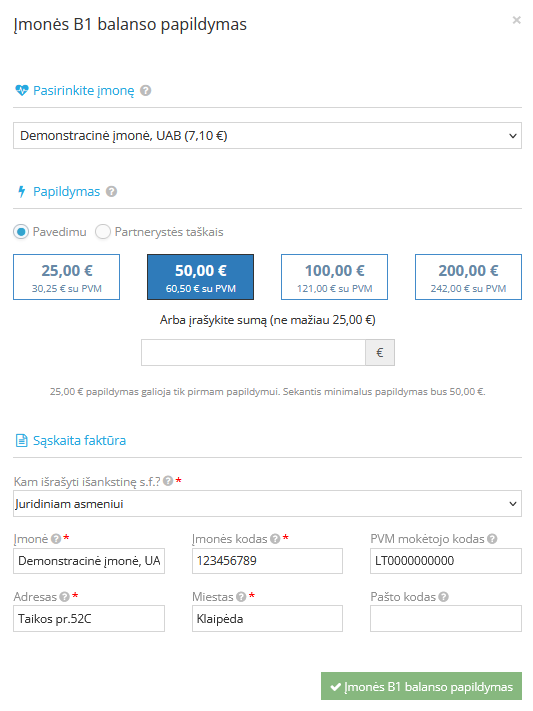Image resolution: width=533 pixels, height=711 pixels.
Task: Click help icon beside PVM mokėtojo kodas
Action: click(492, 539)
